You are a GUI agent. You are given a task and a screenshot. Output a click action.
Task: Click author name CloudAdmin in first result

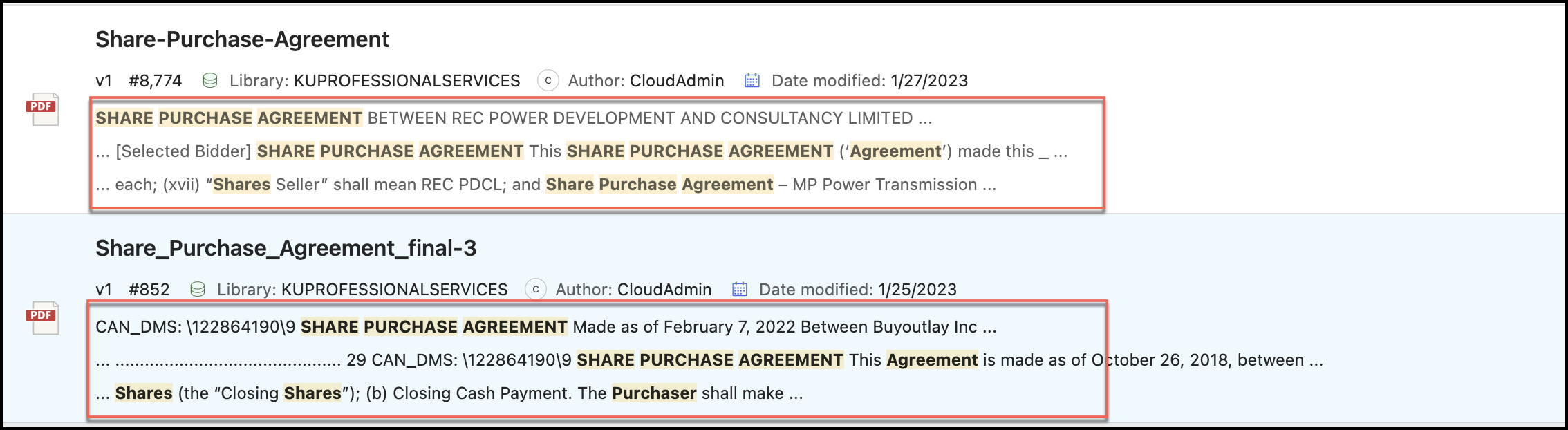pyautogui.click(x=677, y=81)
